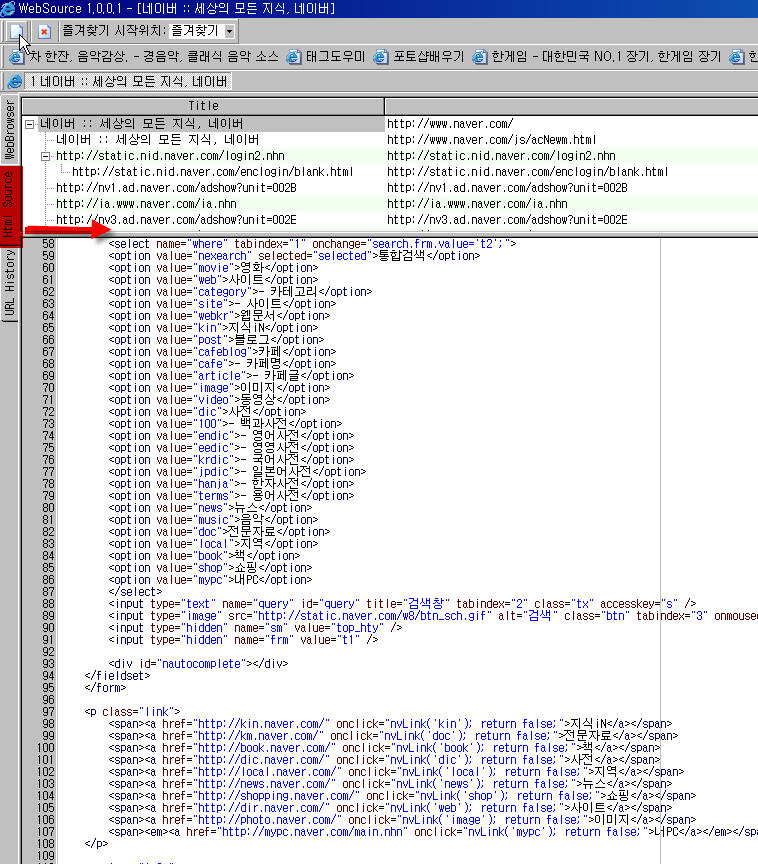Select the enclogin/blank.html tree row
The image size is (758, 864).
click(213, 172)
